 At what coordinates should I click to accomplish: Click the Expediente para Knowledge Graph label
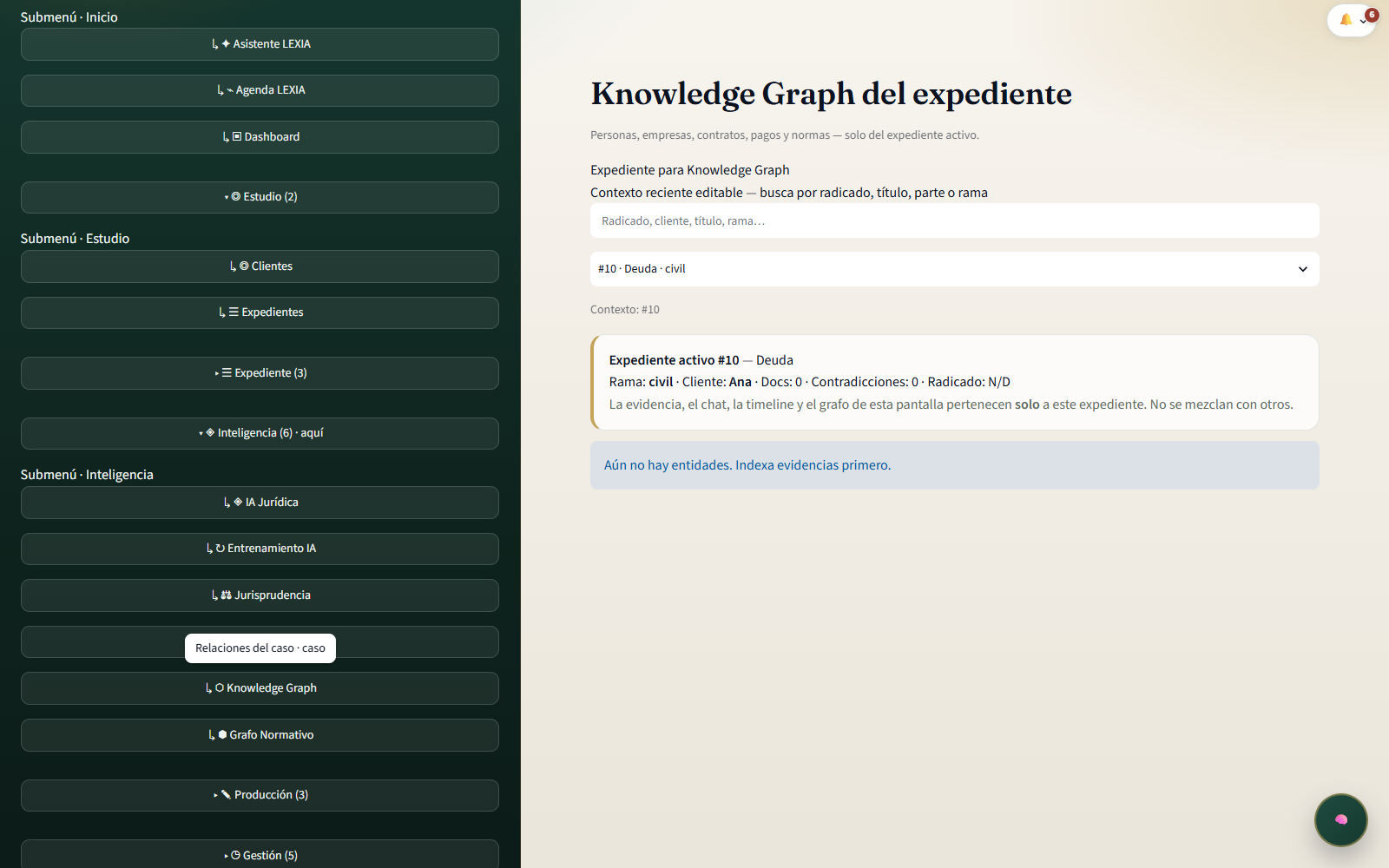tap(690, 170)
